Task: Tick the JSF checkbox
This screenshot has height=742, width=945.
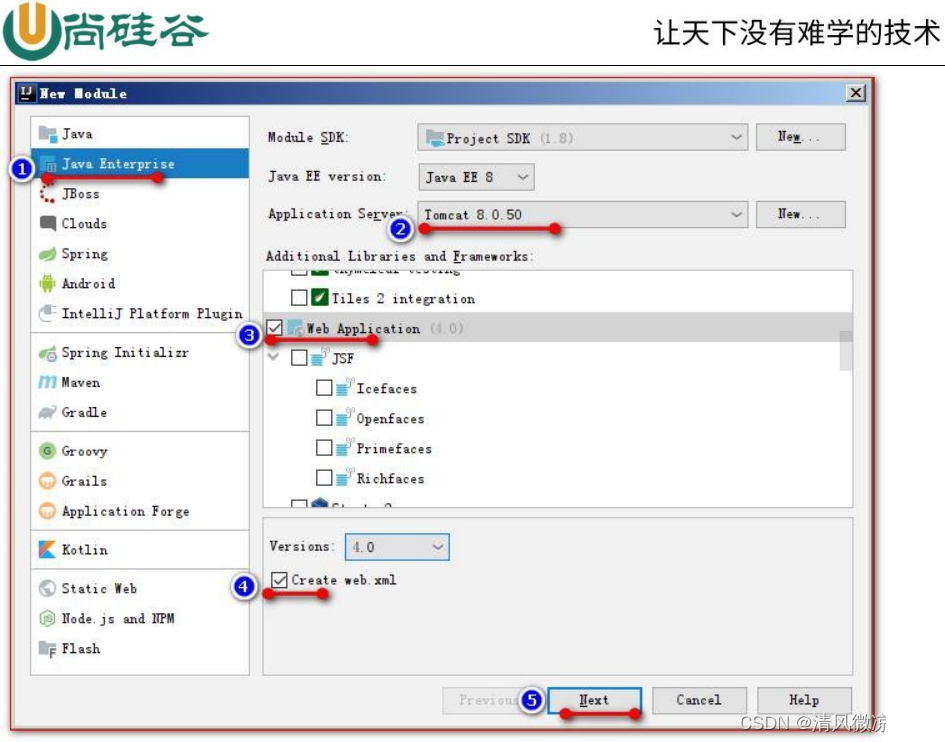Action: click(x=299, y=358)
